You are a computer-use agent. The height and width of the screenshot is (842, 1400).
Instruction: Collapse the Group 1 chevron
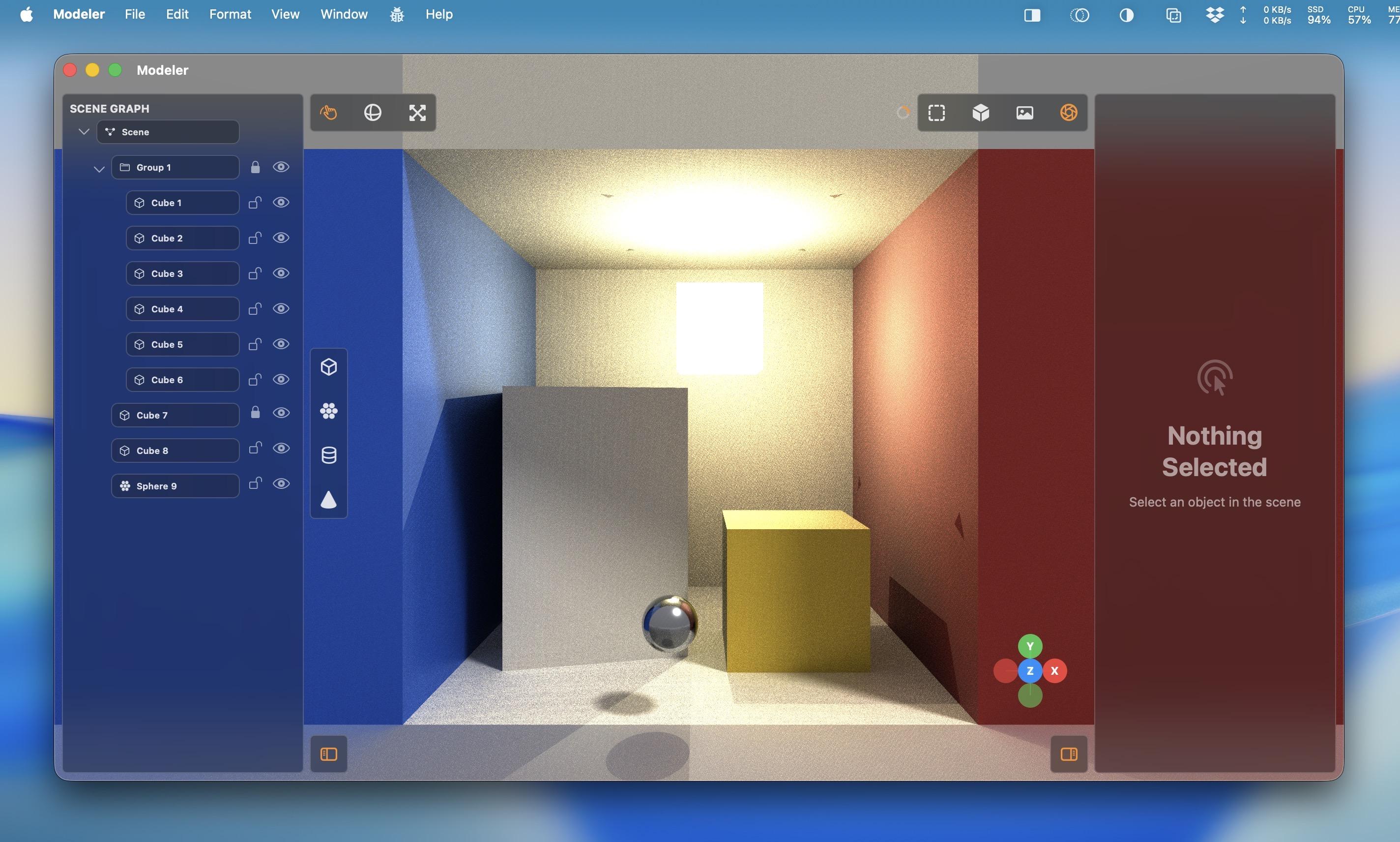(x=99, y=169)
